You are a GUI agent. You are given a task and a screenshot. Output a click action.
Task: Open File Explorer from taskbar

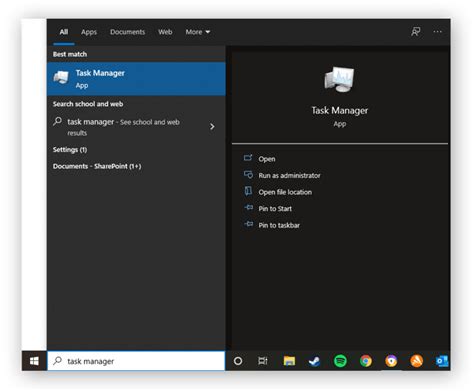coord(289,361)
